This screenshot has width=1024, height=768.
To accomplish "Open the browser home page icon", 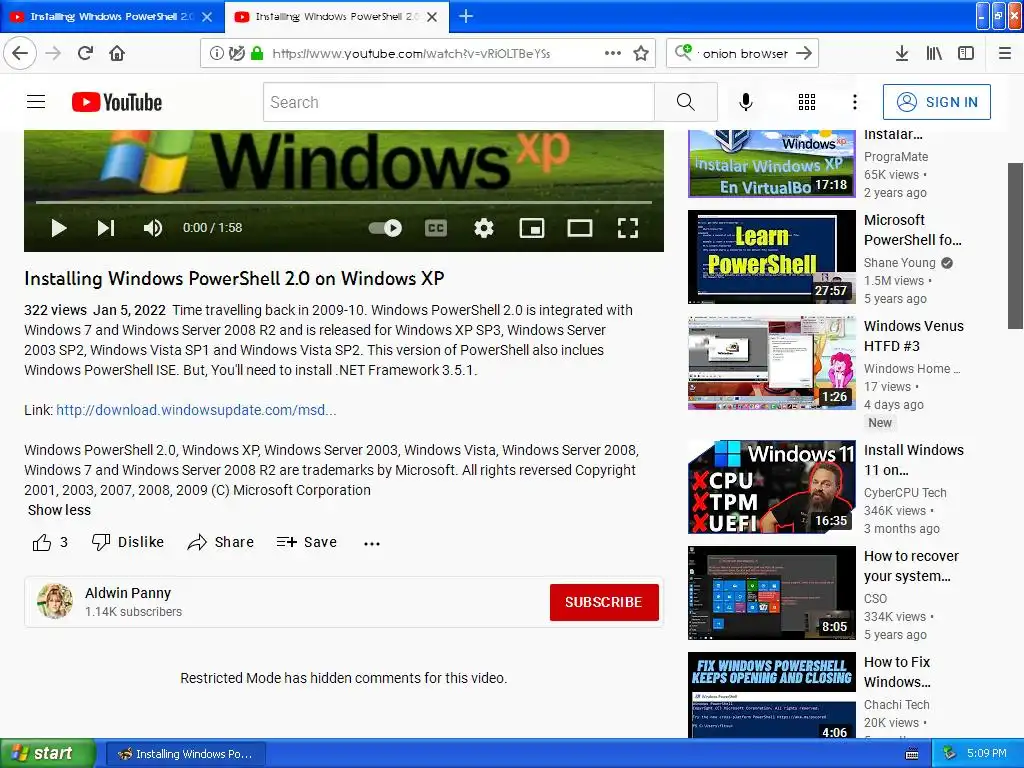I will (117, 53).
